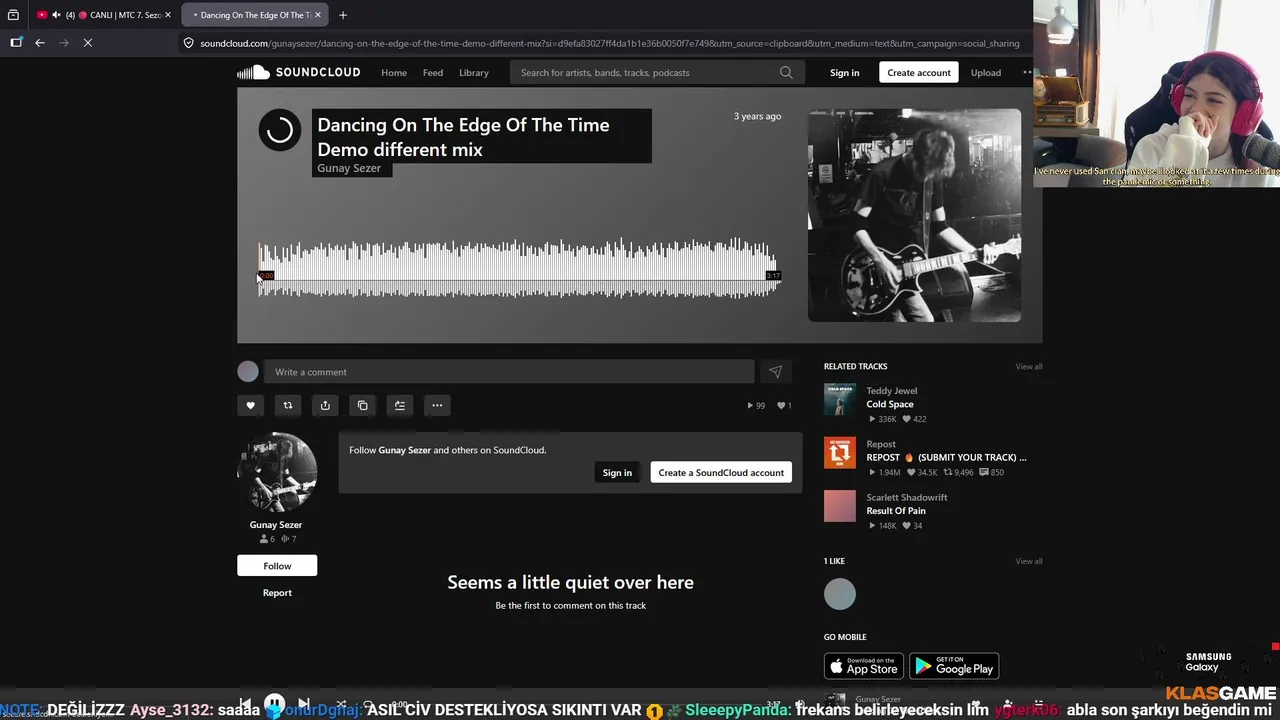Go back in browser history
The width and height of the screenshot is (1280, 720).
[40, 43]
